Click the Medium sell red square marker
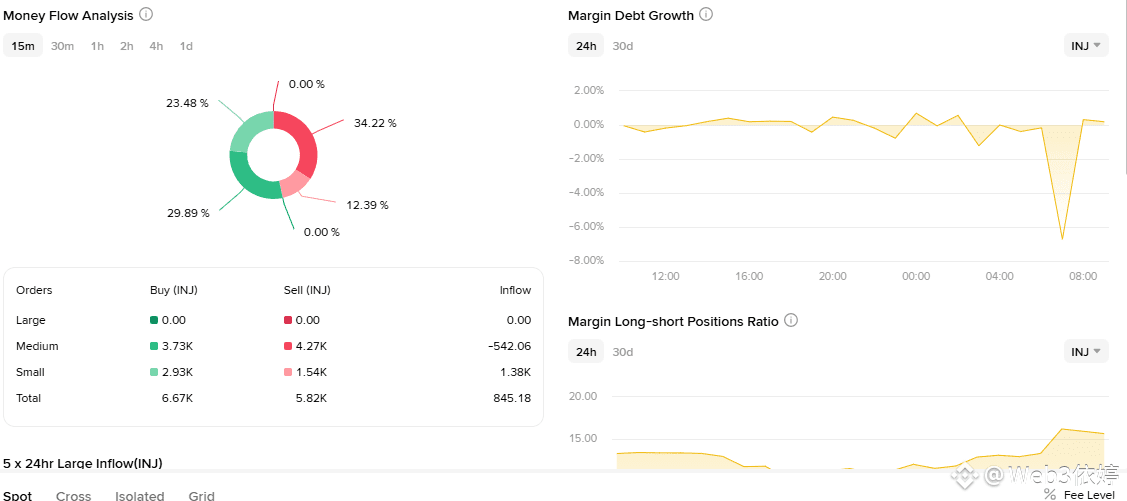The height and width of the screenshot is (501, 1127). pos(288,346)
